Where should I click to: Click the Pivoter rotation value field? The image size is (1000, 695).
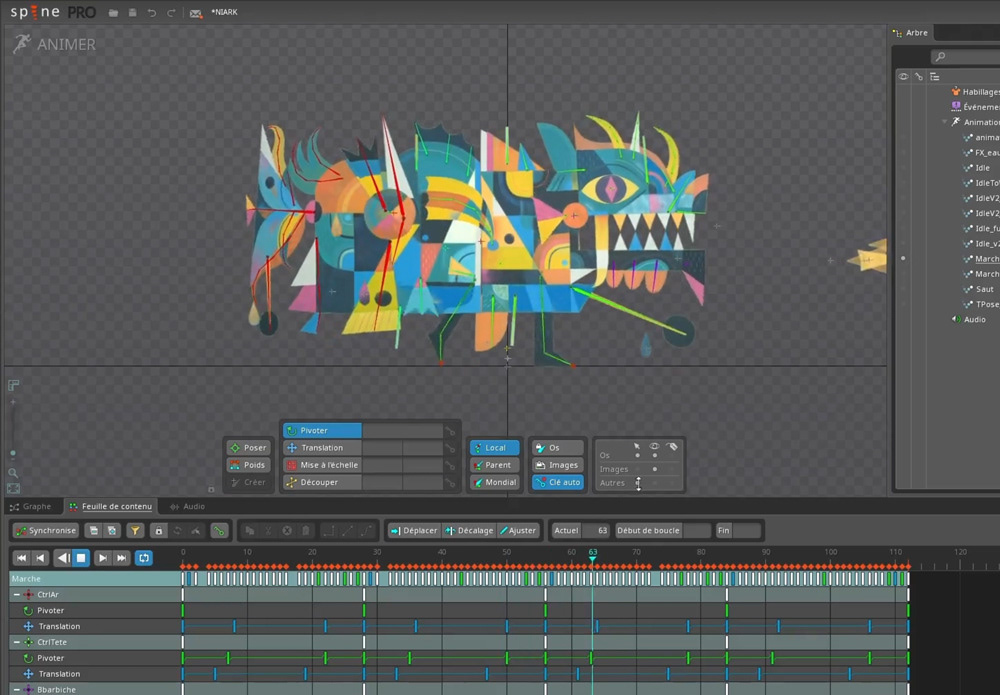point(402,430)
